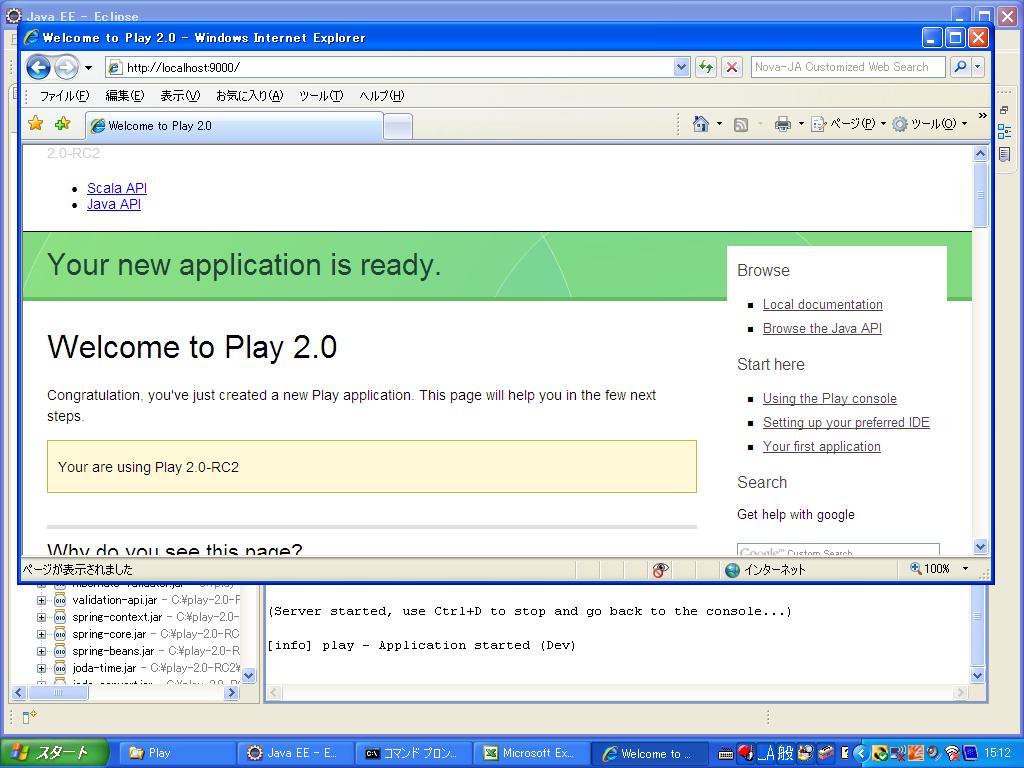
Task: Open the 編集(E) menu
Action: click(x=124, y=96)
